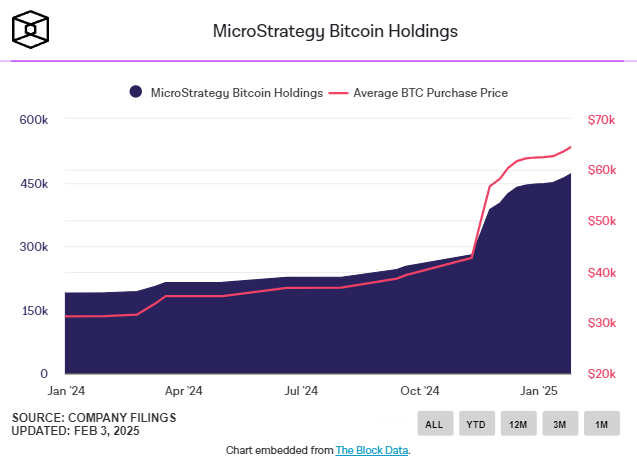Toggle MicroStrategy Bitcoin Holdings legend series

[236, 93]
